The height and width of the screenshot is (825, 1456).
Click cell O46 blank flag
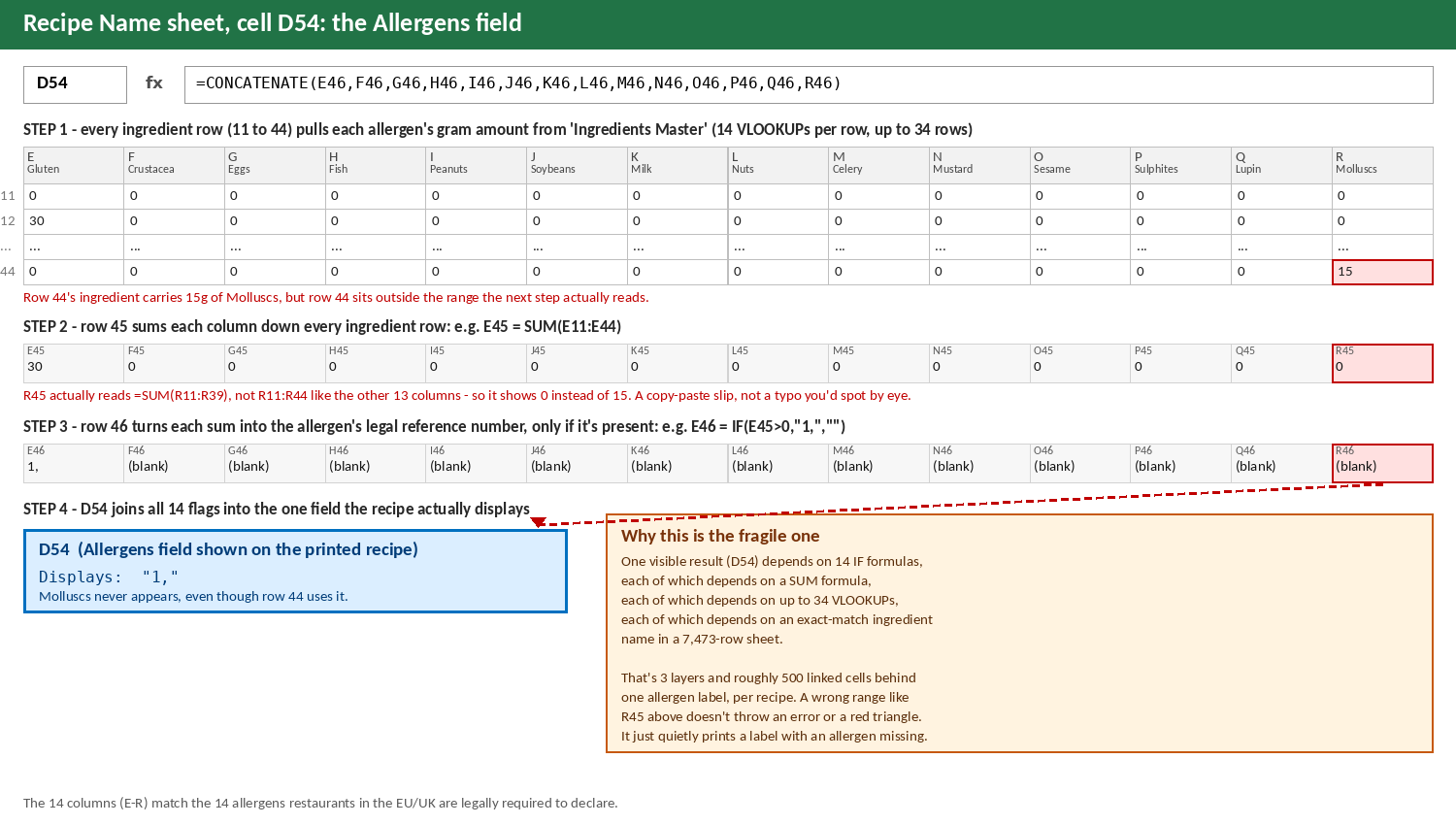(1080, 463)
